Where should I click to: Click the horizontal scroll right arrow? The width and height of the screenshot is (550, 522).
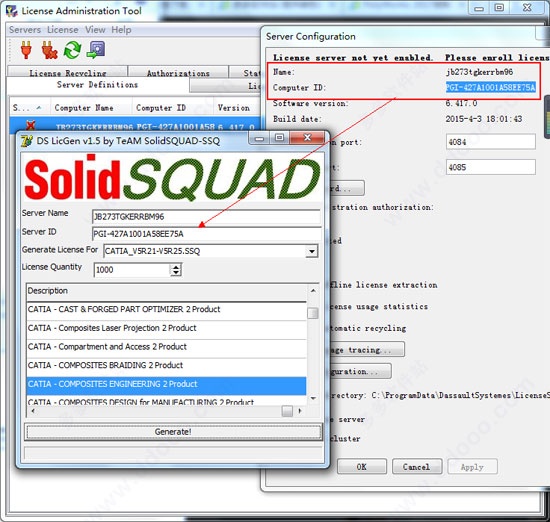coord(300,411)
